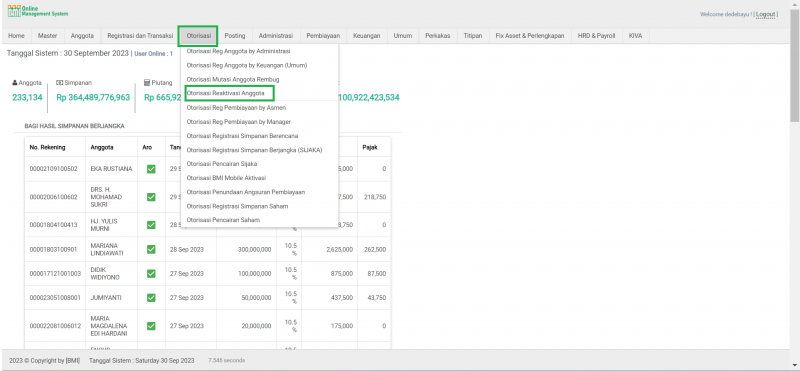Click the Anggota person icon in summary

tap(15, 82)
